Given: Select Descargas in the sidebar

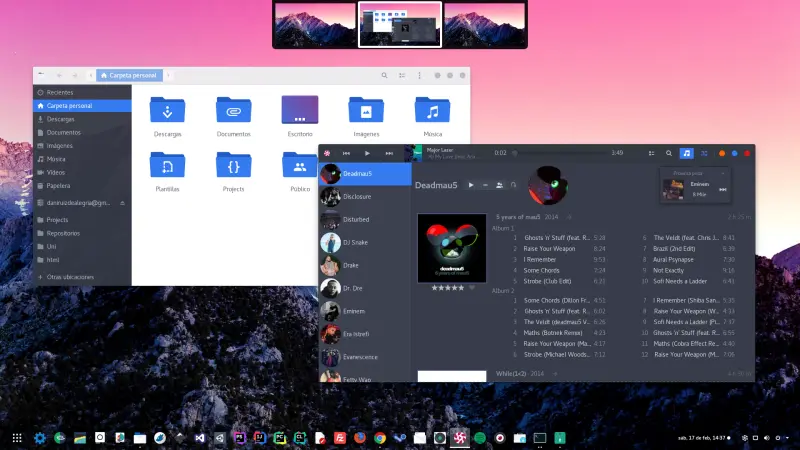Looking at the screenshot, I should click(82, 119).
